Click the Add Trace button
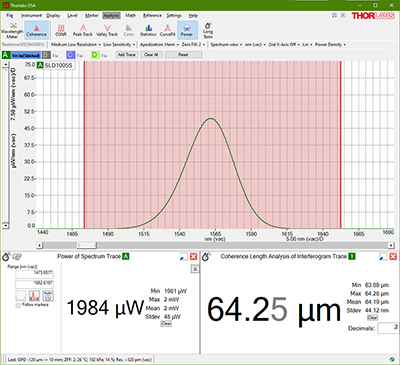 click(127, 55)
